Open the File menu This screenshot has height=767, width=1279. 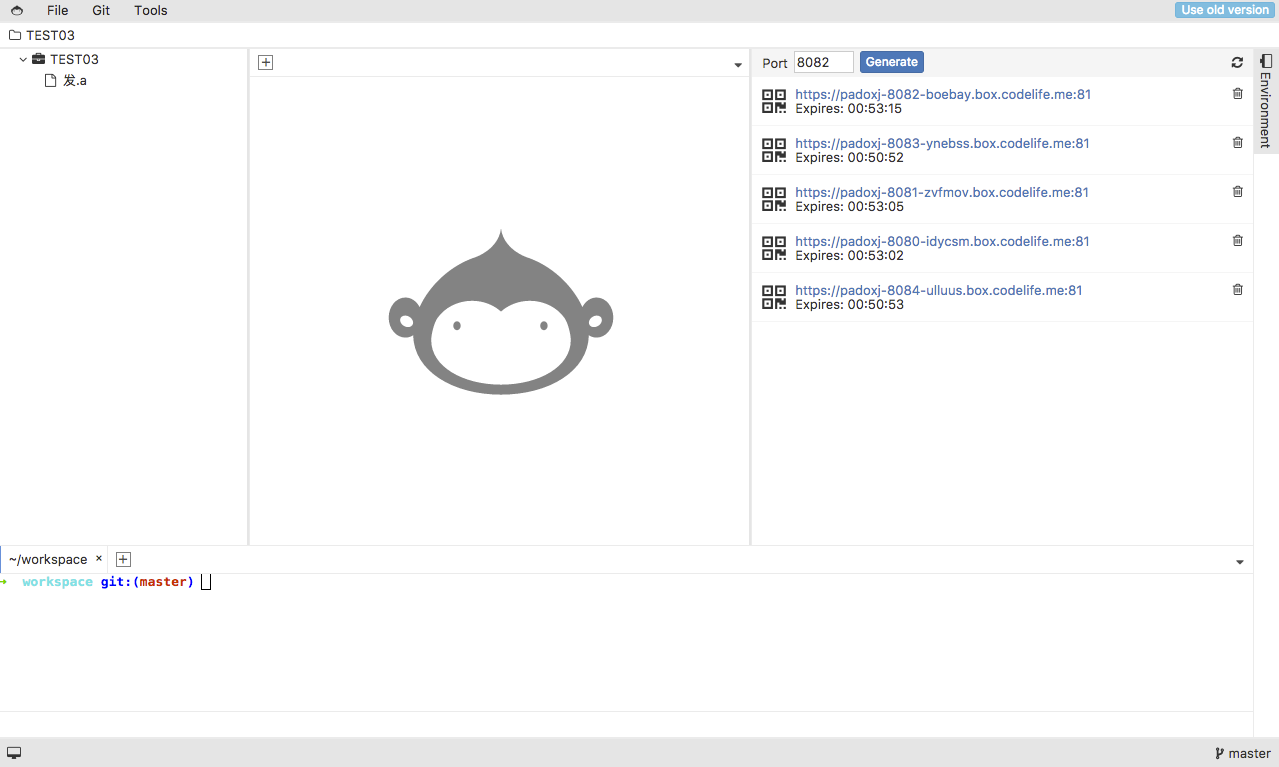pos(58,10)
